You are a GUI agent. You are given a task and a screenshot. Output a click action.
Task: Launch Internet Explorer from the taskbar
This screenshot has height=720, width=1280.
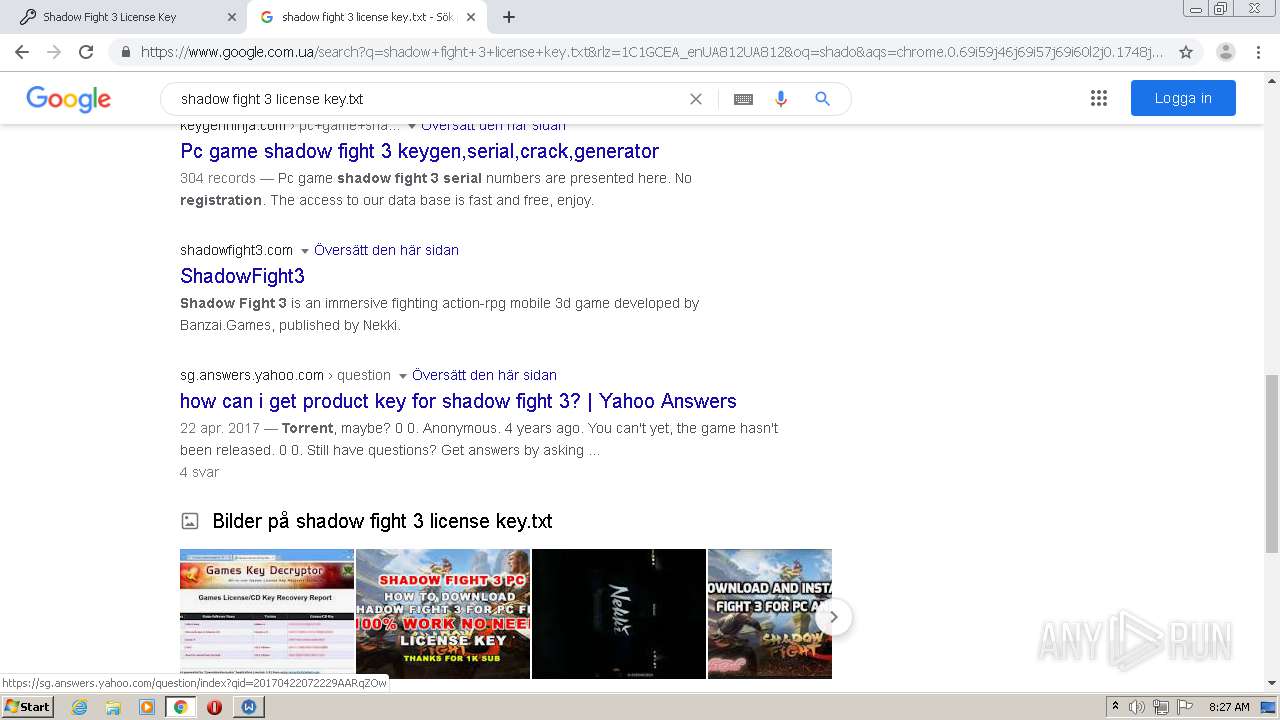point(79,707)
